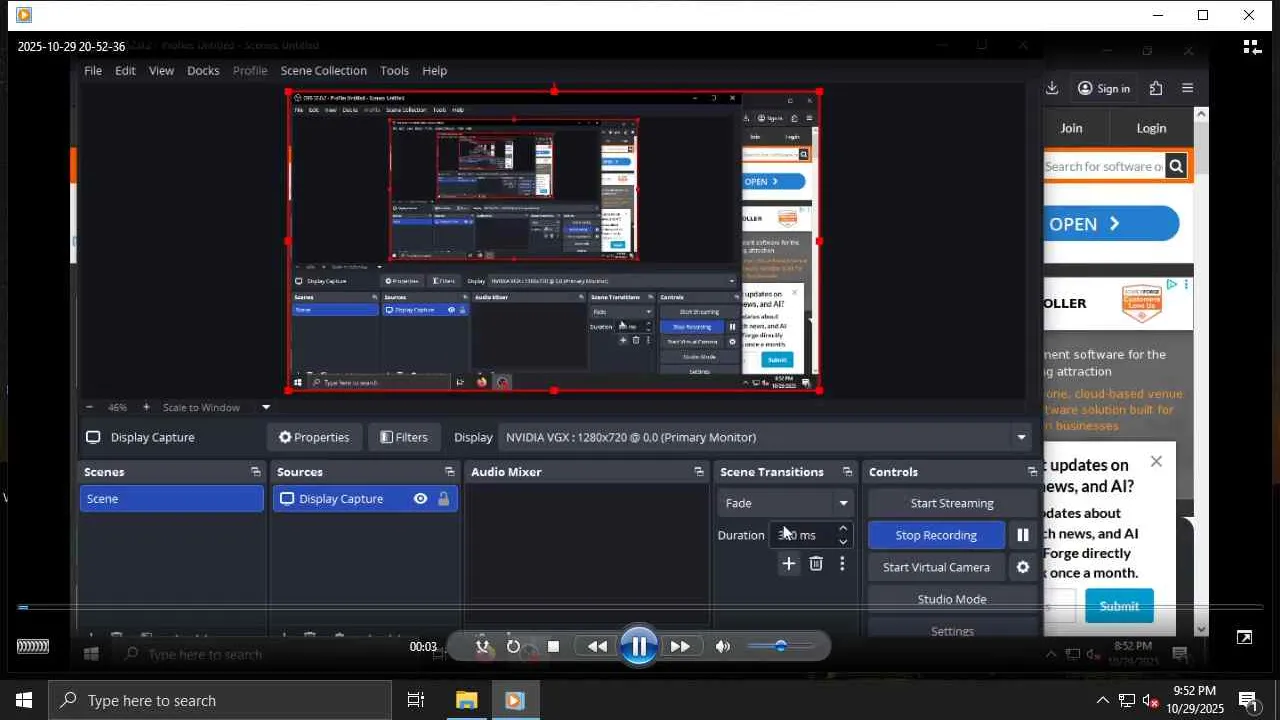Switch to full screen view
Image resolution: width=1280 pixels, height=720 pixels.
coord(1244,638)
